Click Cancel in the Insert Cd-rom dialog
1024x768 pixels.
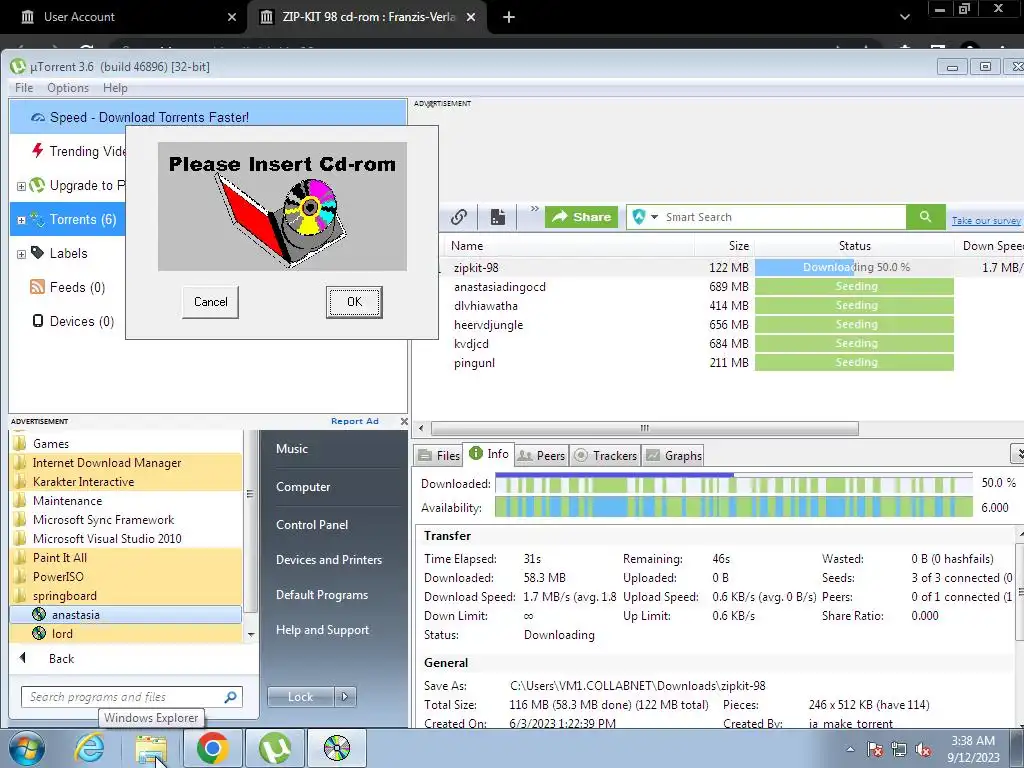pos(210,302)
